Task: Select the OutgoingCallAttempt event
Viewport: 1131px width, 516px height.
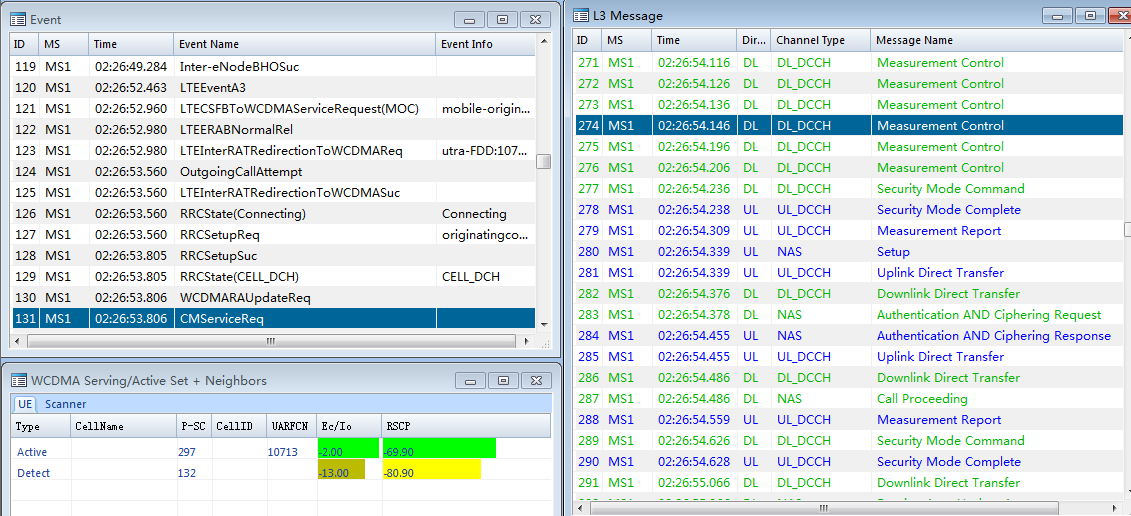Action: (x=273, y=172)
